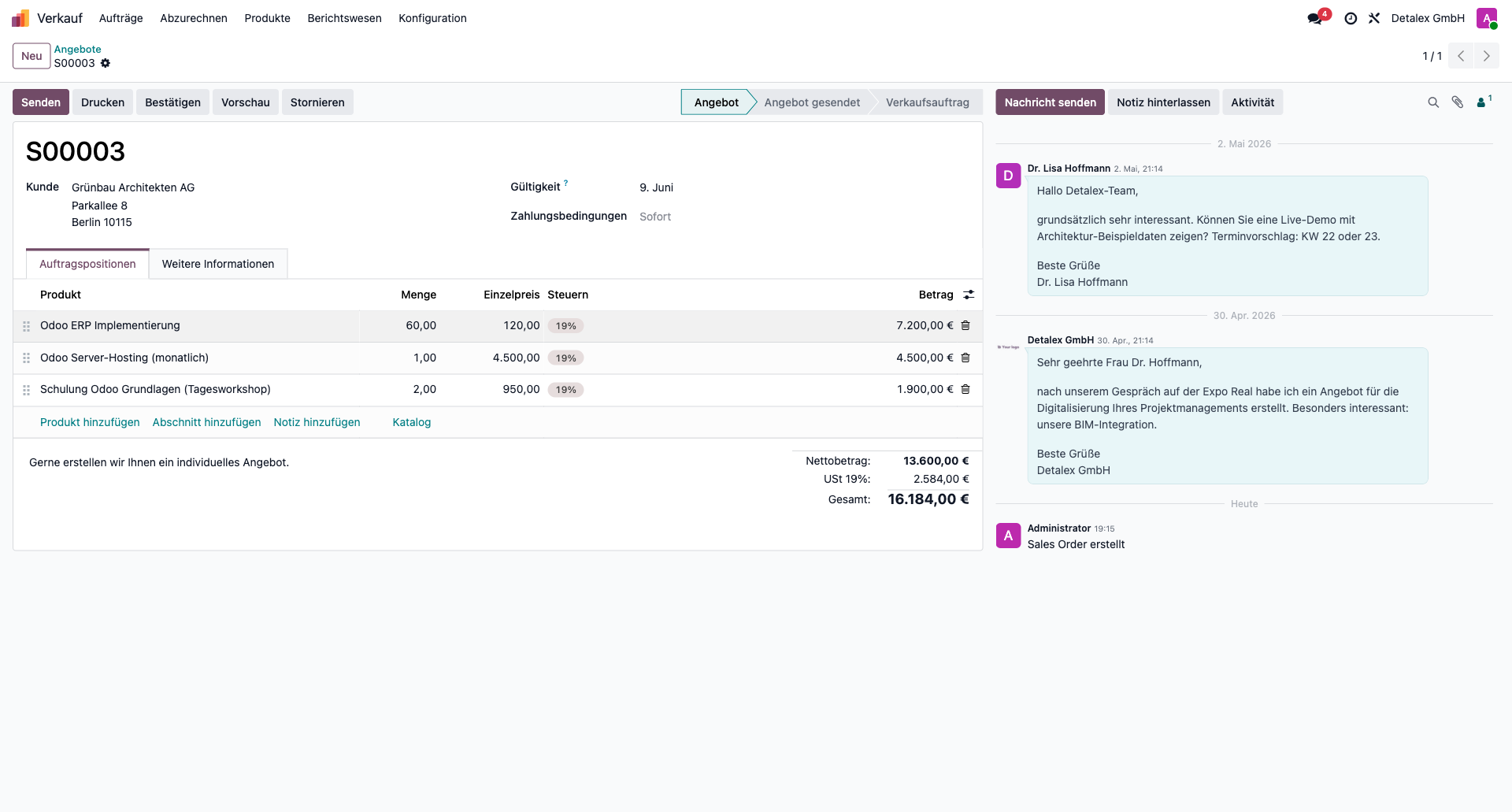1512x812 pixels.
Task: Open the Zahlungsbedingungen field Sofort
Action: pyautogui.click(x=655, y=217)
